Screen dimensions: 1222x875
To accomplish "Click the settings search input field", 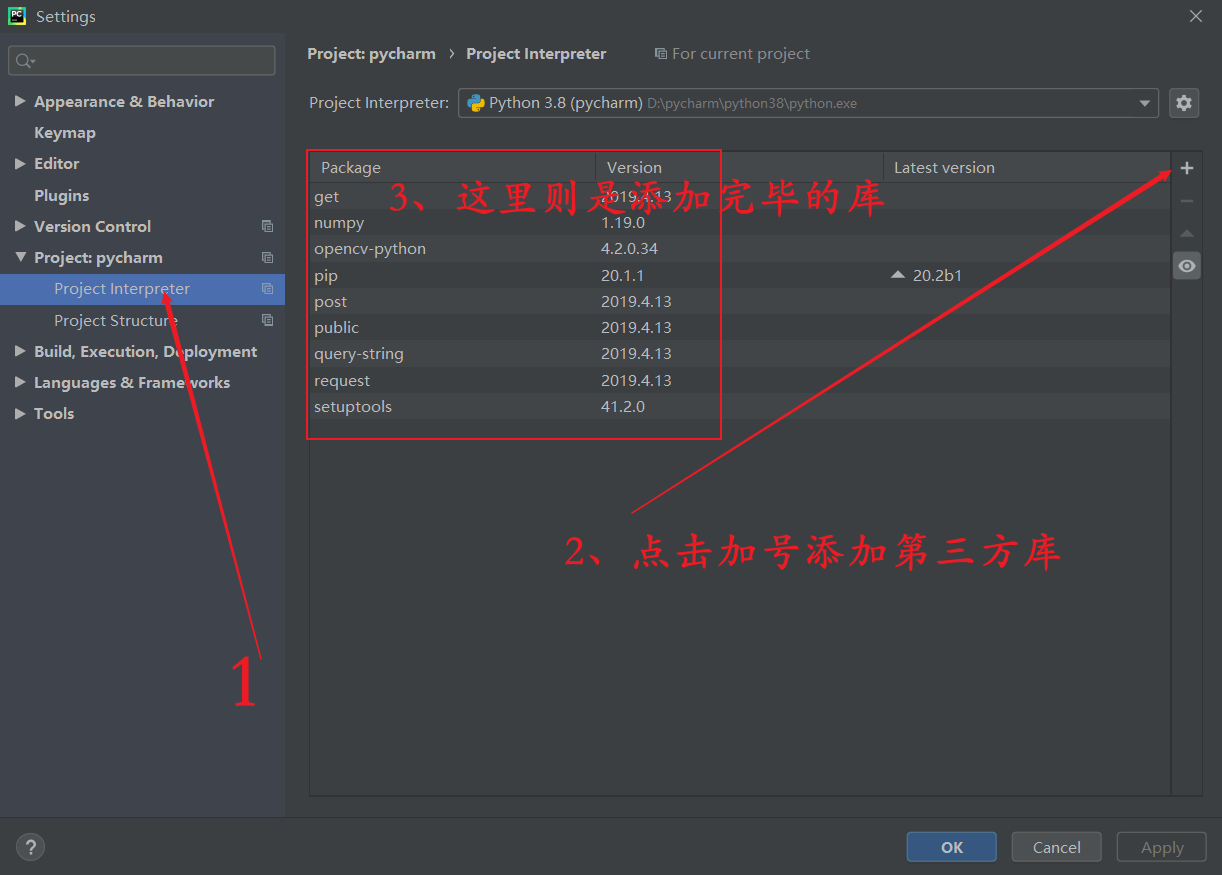I will tap(142, 60).
